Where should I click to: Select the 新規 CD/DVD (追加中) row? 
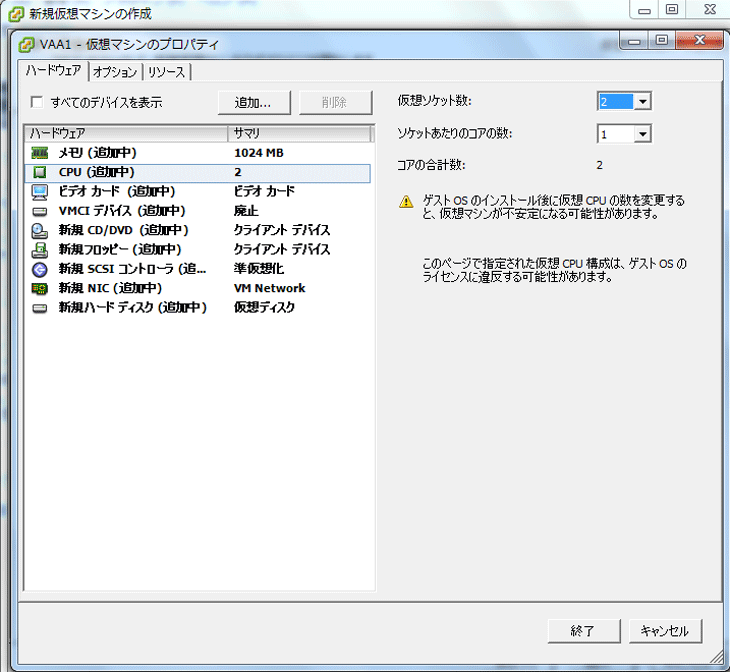click(x=198, y=231)
